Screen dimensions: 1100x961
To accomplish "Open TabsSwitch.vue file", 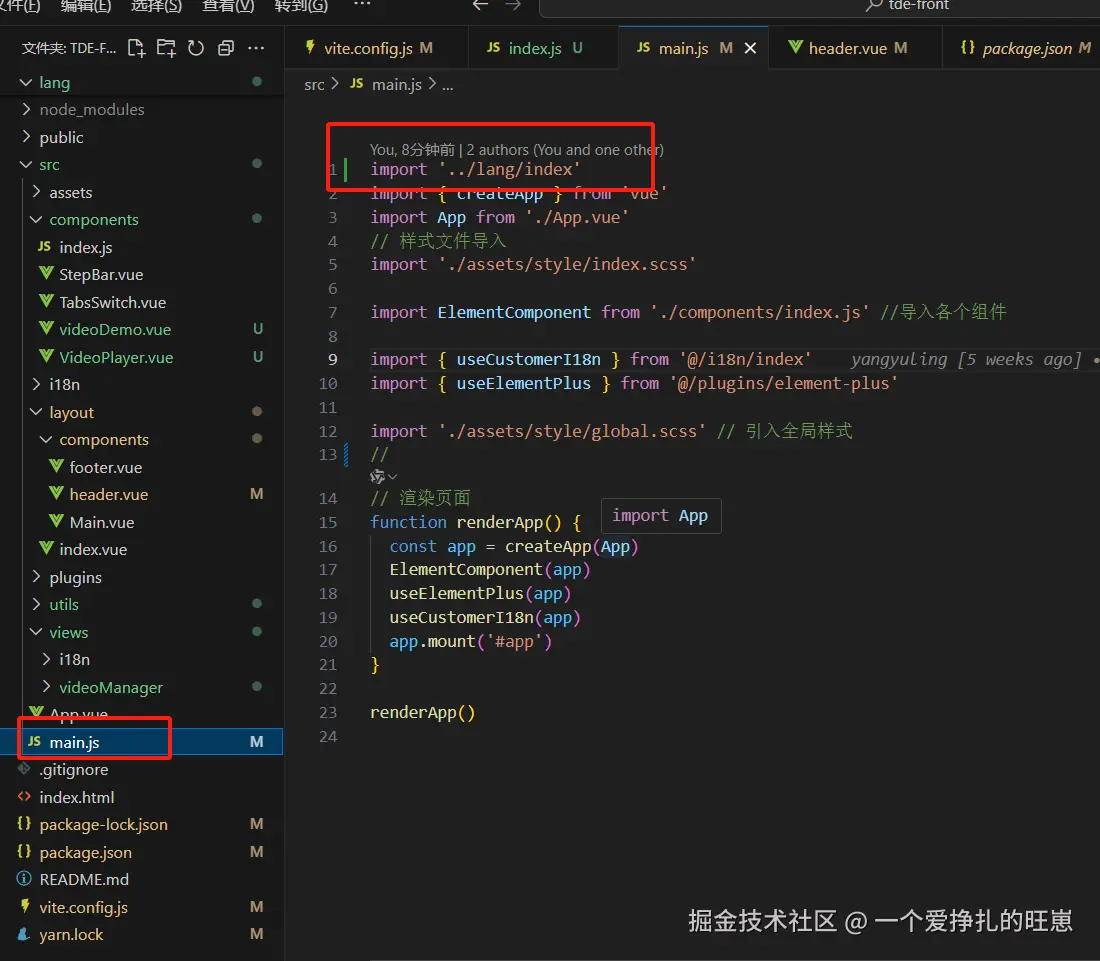I will [142, 302].
